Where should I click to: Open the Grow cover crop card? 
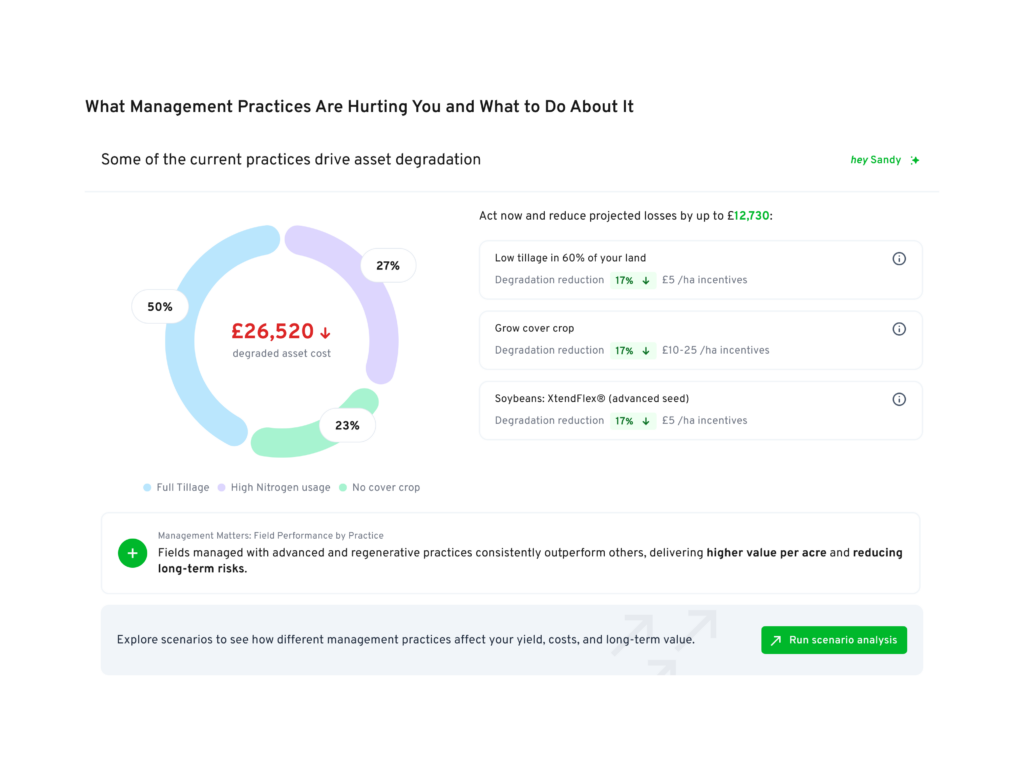701,340
